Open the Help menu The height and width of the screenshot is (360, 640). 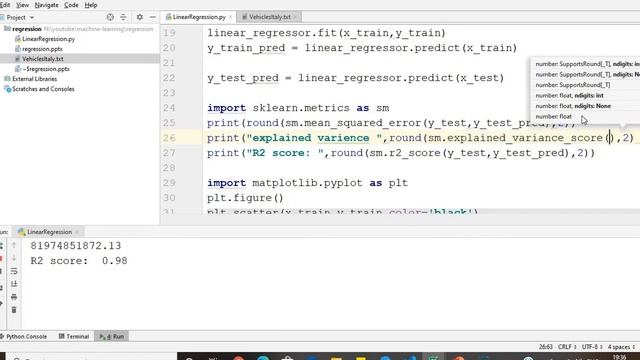click(91, 5)
